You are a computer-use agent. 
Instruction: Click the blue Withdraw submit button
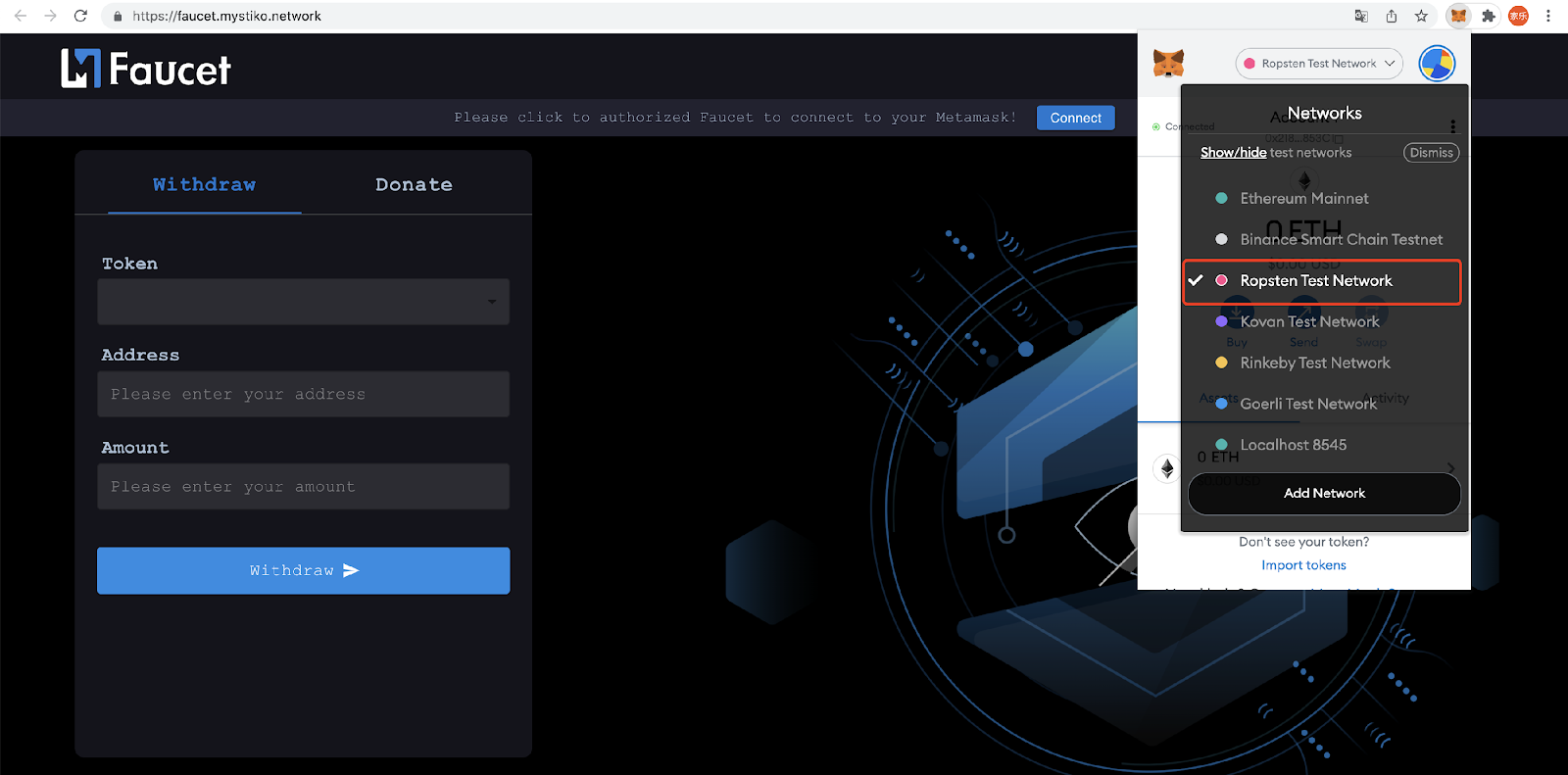click(303, 570)
